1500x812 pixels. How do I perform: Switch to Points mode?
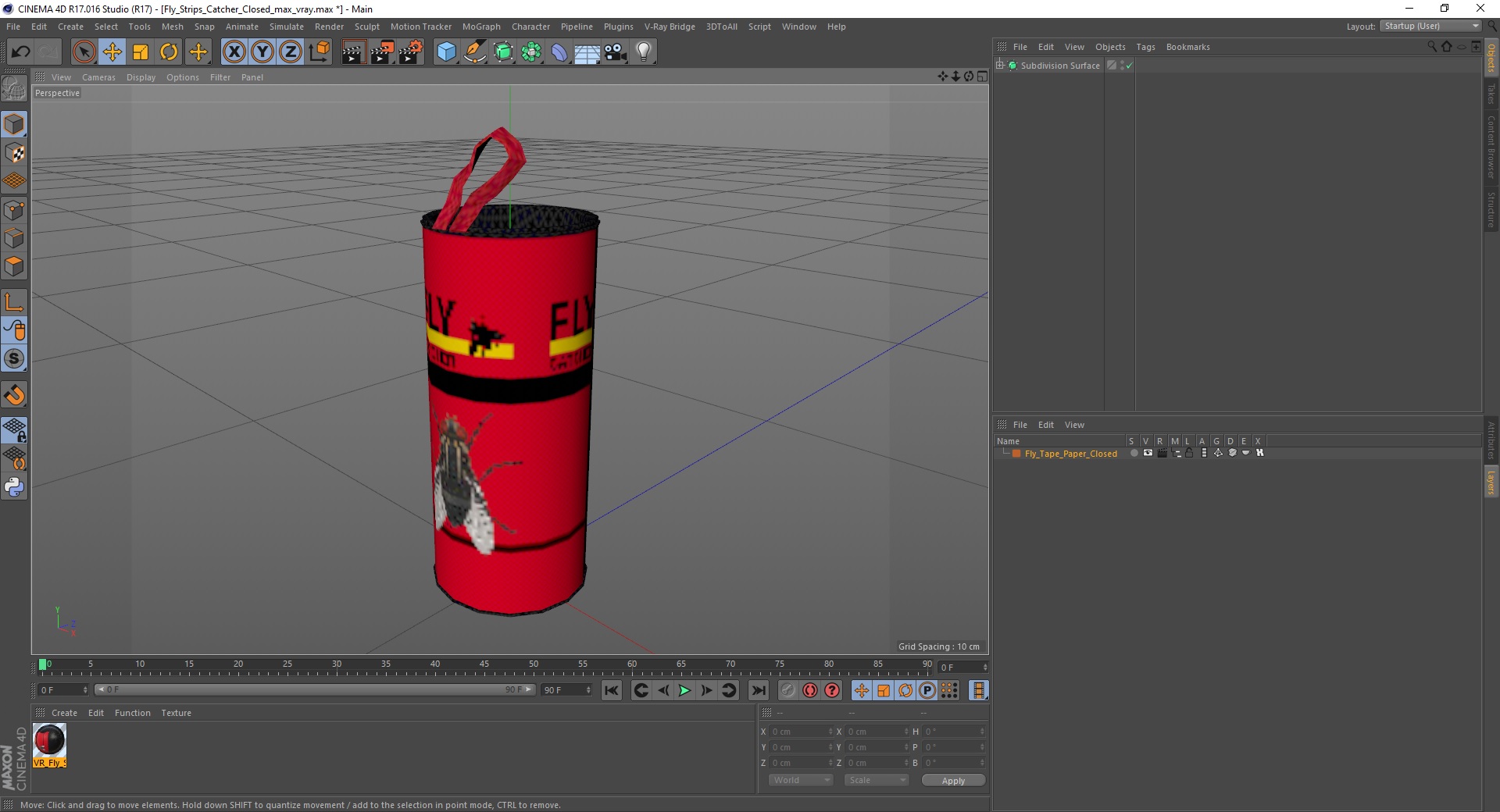point(14,210)
